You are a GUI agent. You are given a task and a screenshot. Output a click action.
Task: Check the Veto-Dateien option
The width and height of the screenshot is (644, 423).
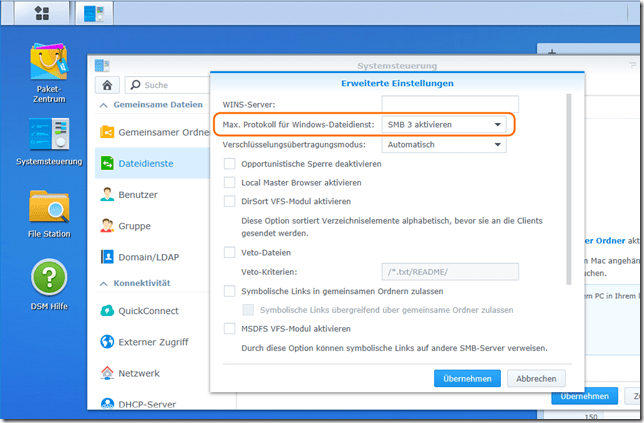[x=230, y=252]
